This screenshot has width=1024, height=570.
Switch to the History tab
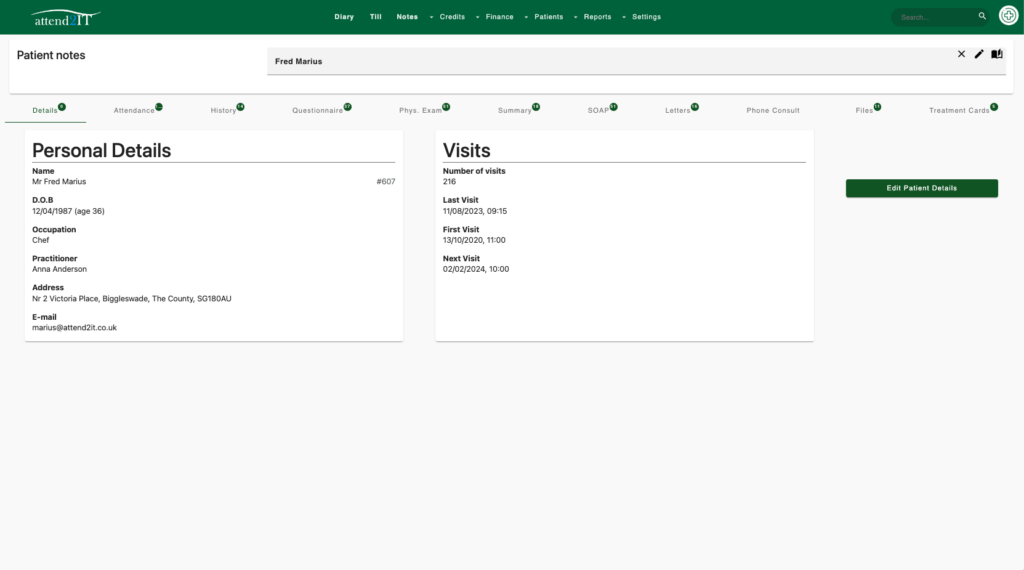pos(223,110)
